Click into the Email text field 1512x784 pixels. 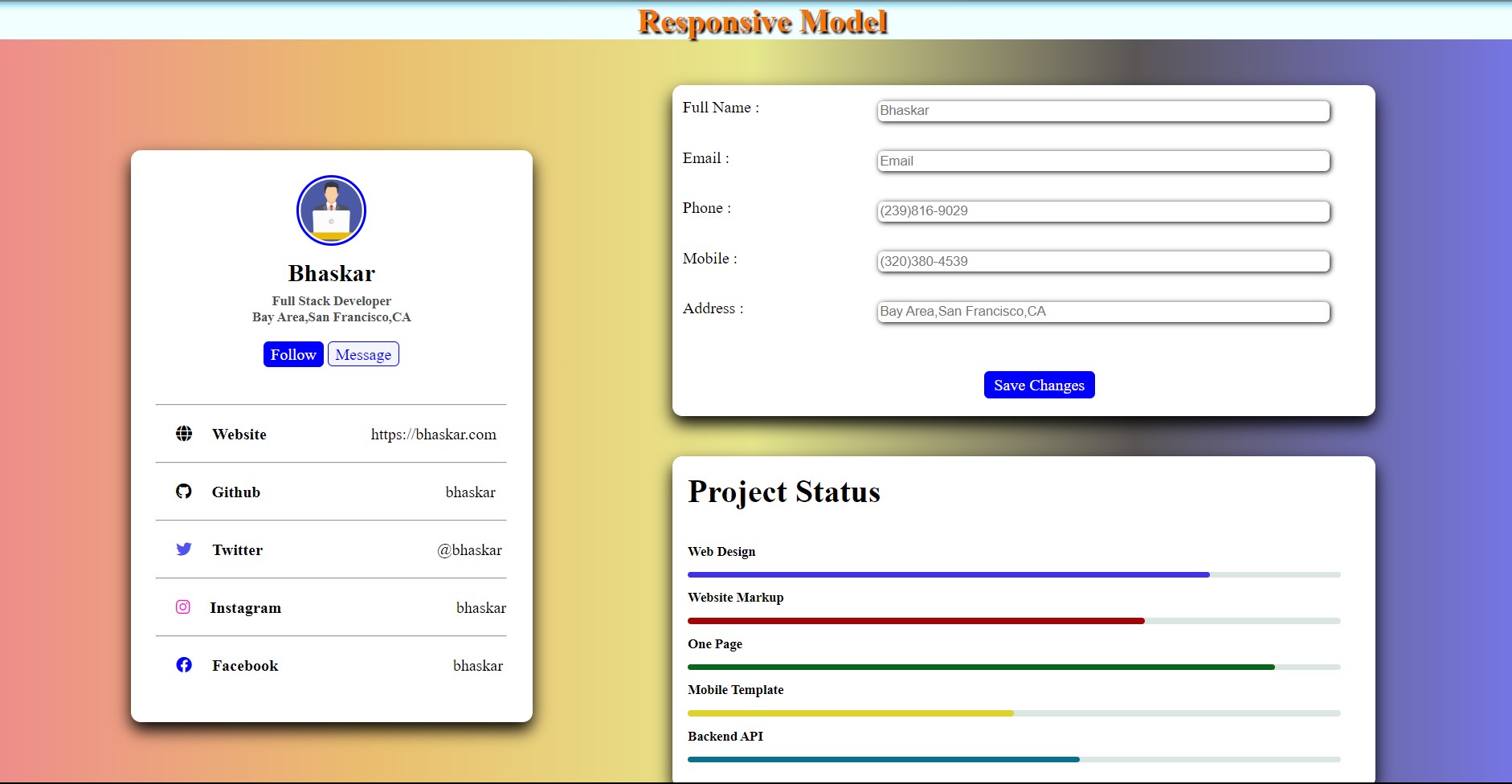[1103, 161]
